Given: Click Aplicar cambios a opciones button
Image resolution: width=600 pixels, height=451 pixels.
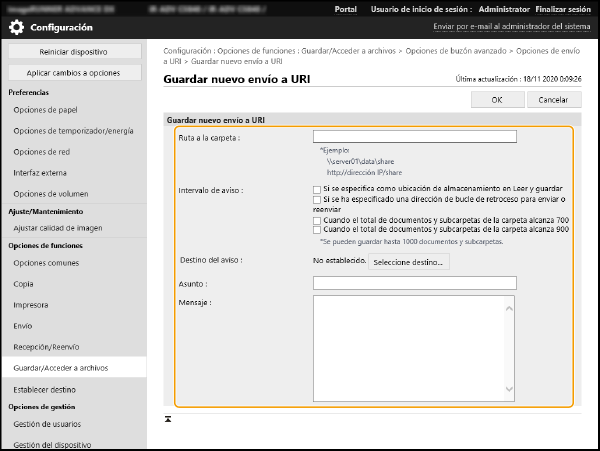Looking at the screenshot, I should (73, 73).
